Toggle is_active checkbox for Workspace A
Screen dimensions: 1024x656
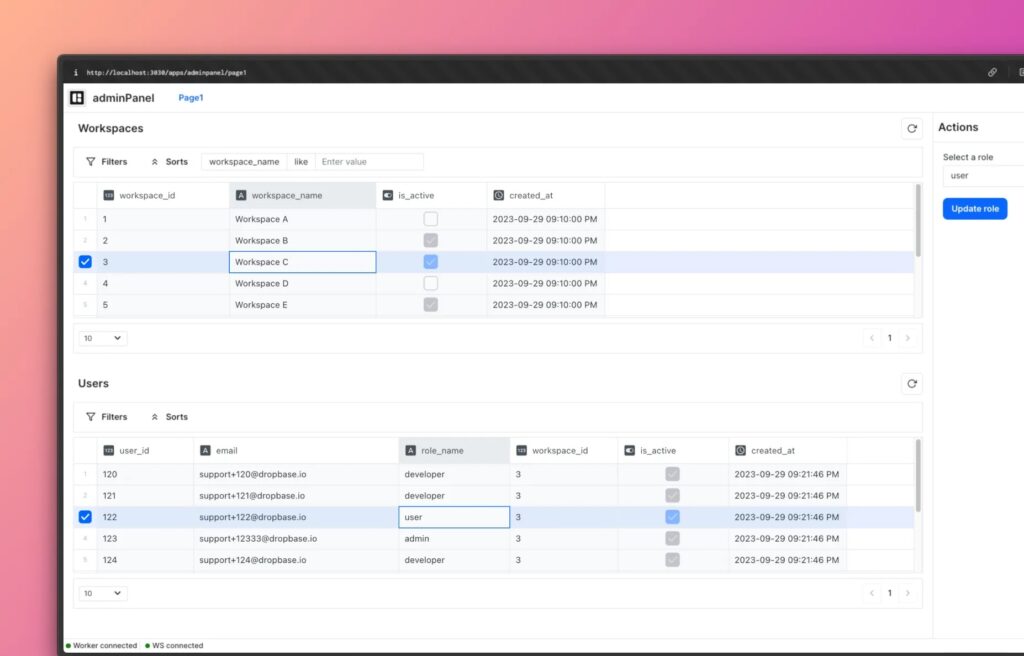(x=430, y=219)
